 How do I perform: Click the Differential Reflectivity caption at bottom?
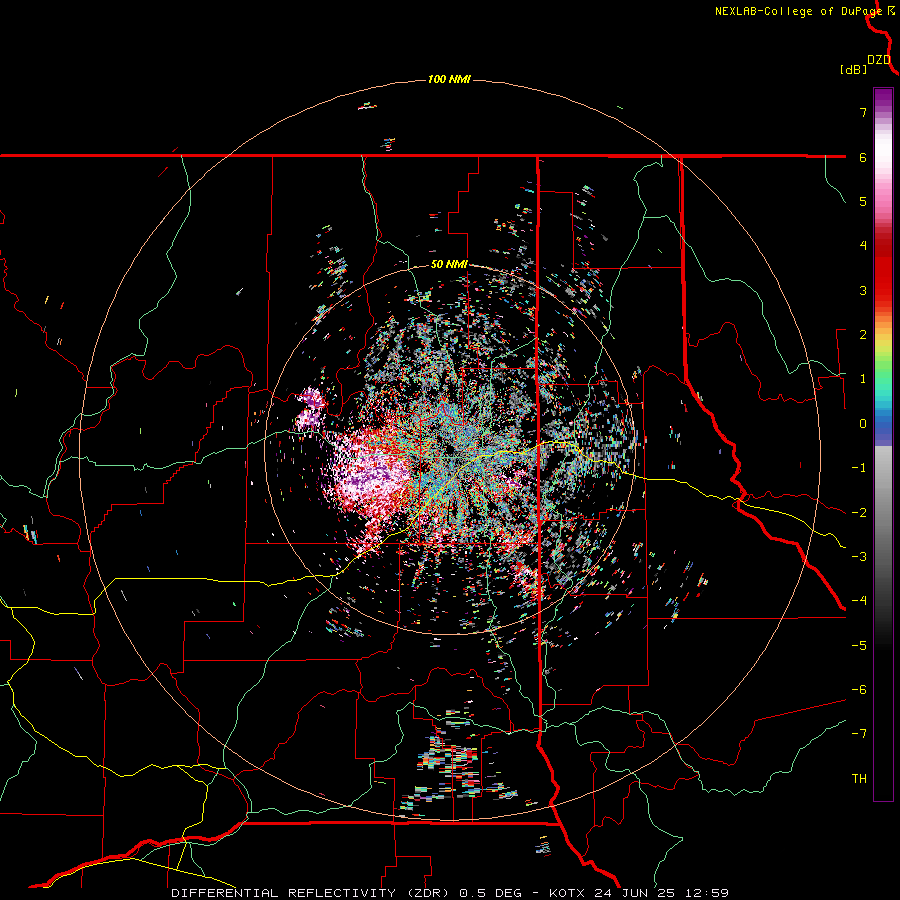[x=450, y=893]
